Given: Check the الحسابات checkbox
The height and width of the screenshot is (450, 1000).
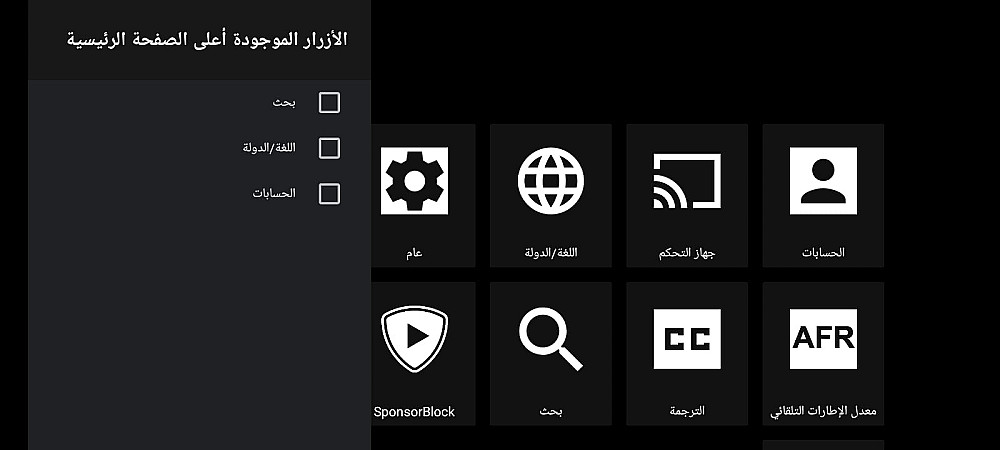Looking at the screenshot, I should click(x=329, y=194).
